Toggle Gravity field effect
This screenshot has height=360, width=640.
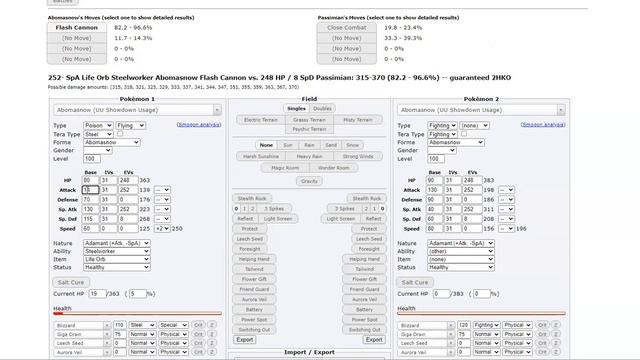click(309, 181)
